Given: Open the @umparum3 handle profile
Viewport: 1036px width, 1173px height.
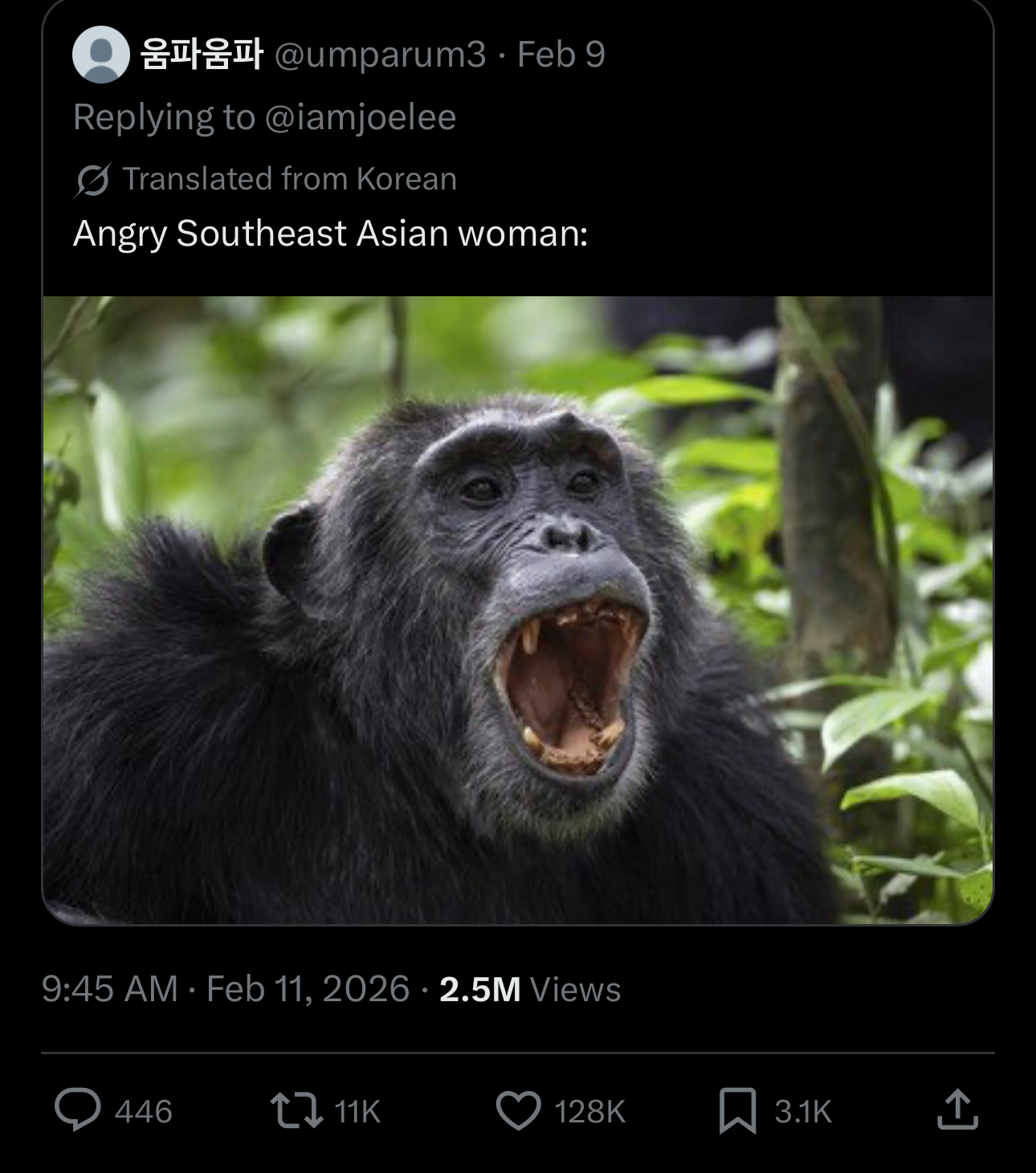Looking at the screenshot, I should tap(381, 55).
